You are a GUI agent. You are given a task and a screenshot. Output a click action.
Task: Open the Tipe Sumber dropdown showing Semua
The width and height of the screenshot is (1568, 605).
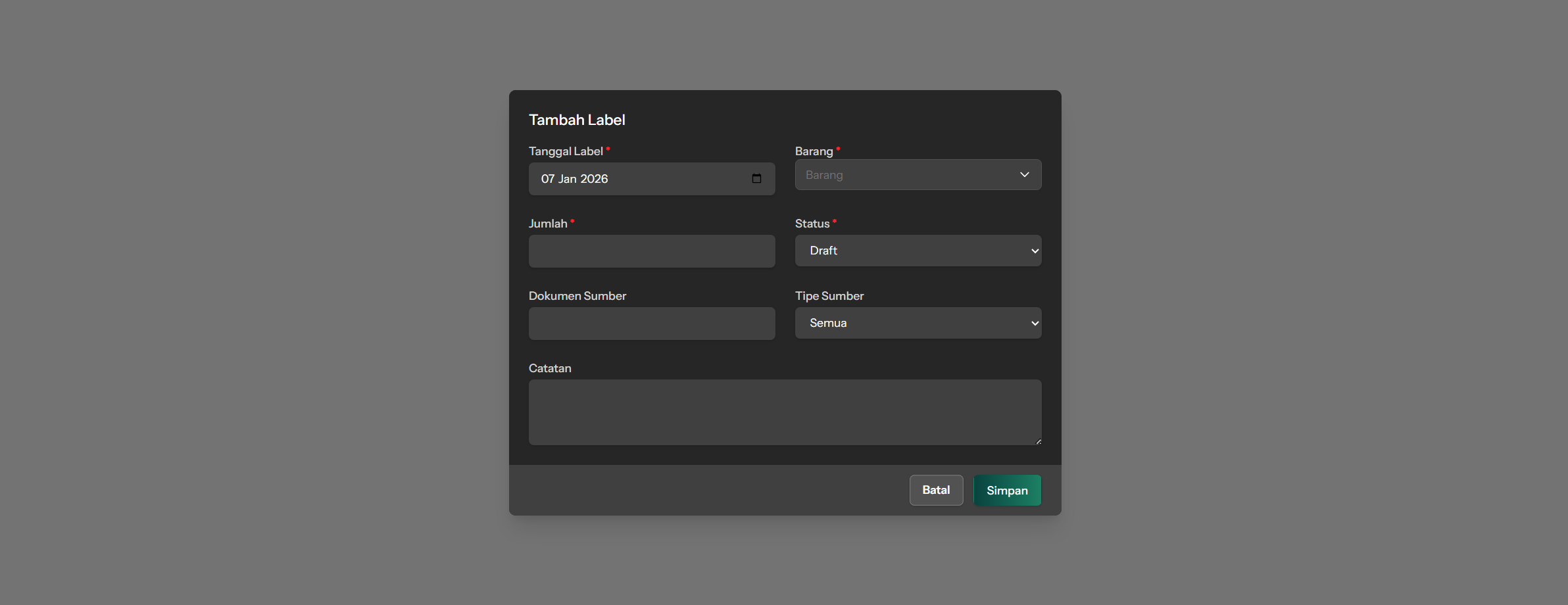(918, 323)
